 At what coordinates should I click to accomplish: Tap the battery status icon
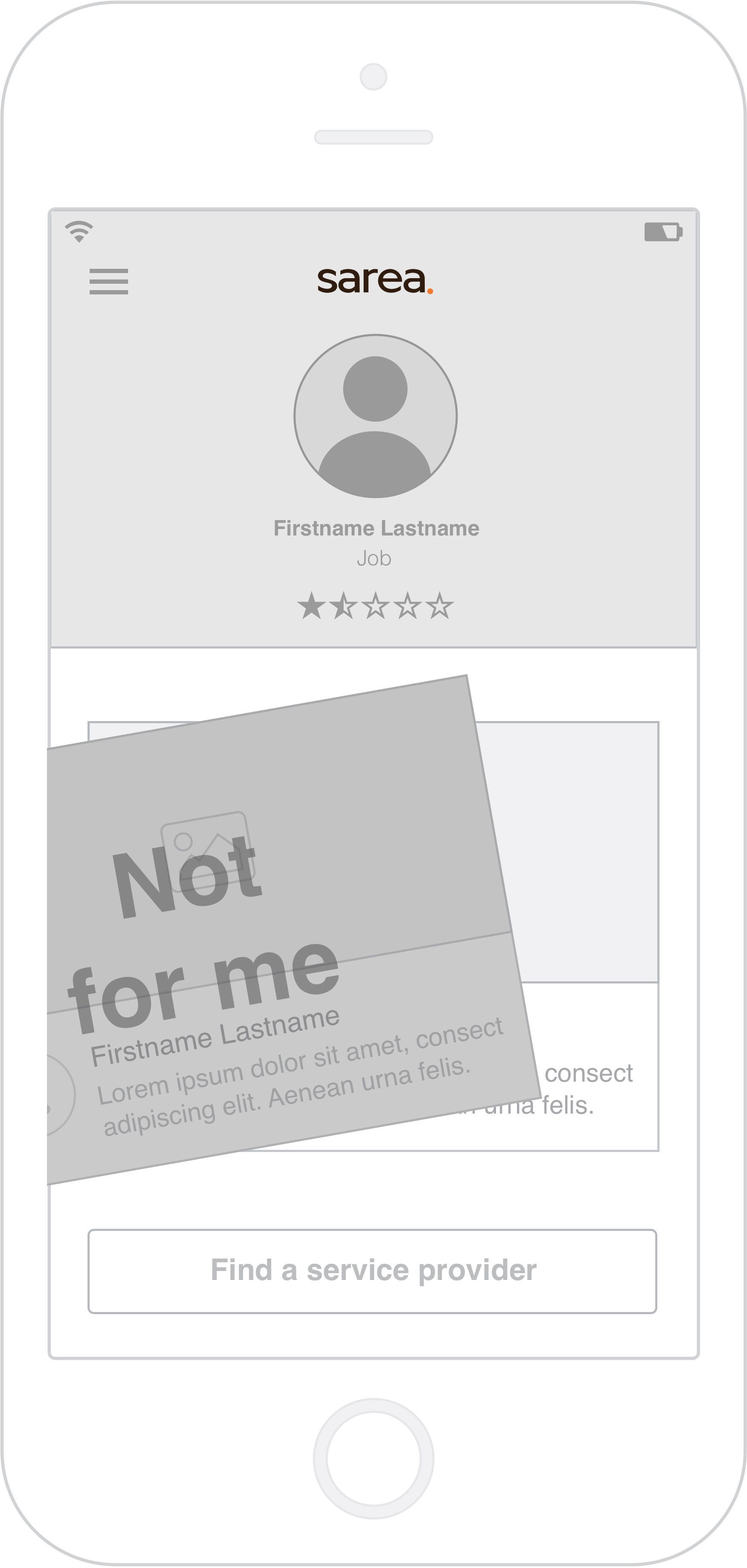[x=663, y=232]
